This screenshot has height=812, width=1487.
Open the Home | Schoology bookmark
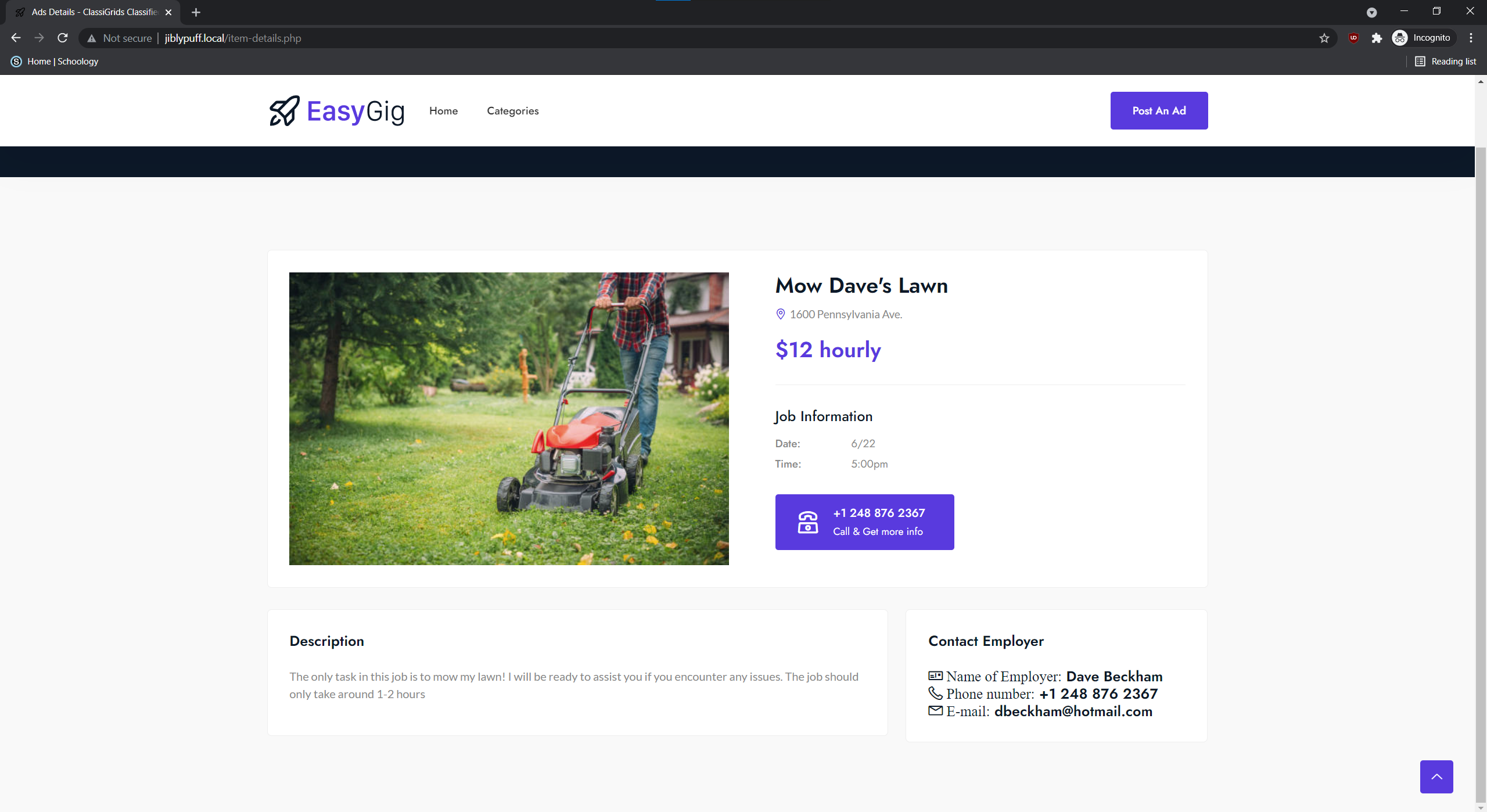click(55, 62)
